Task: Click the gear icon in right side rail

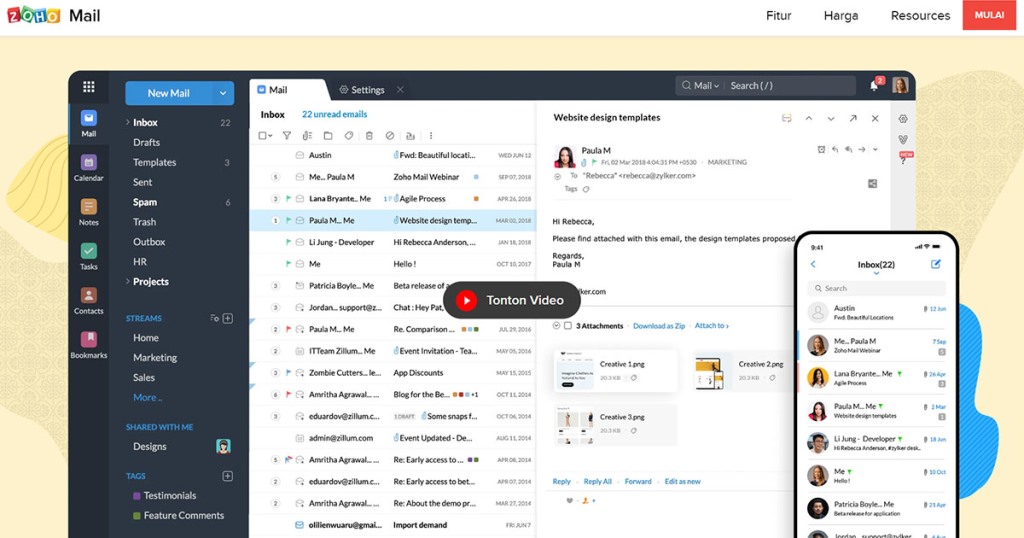Action: pyautogui.click(x=903, y=119)
